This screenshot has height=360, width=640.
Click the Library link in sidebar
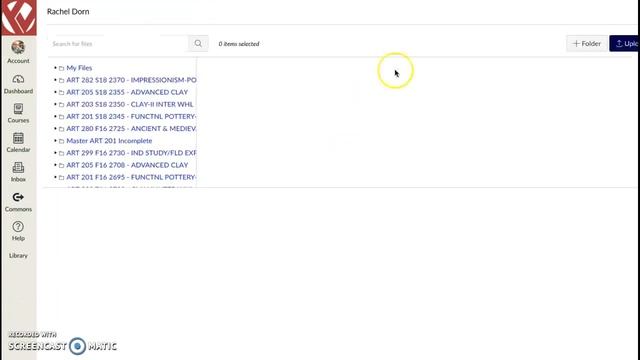point(18,256)
